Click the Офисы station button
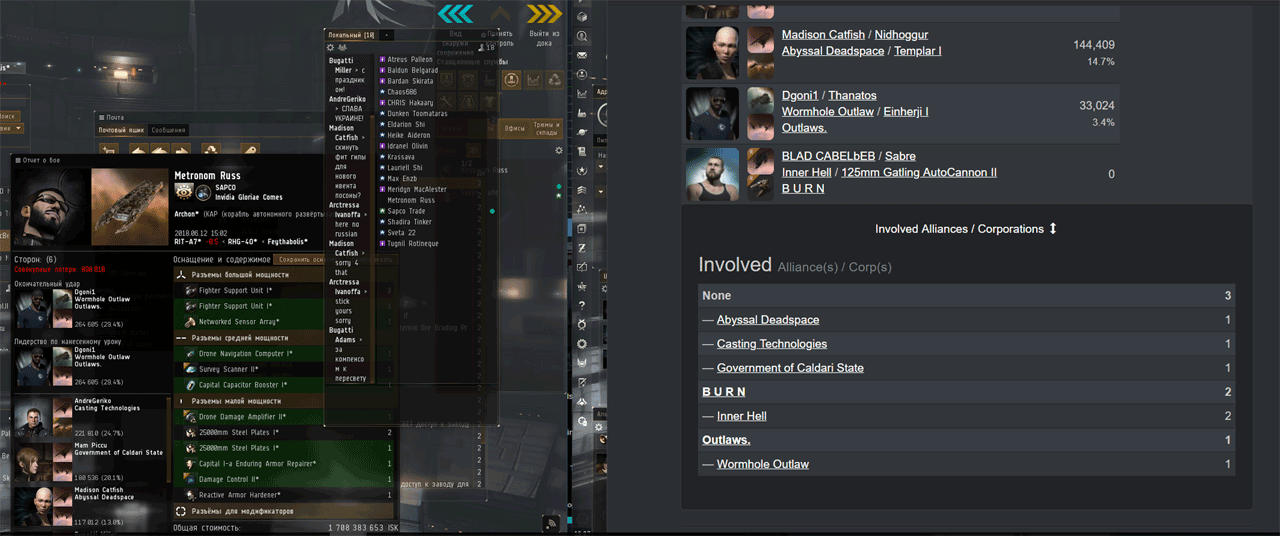 click(515, 128)
